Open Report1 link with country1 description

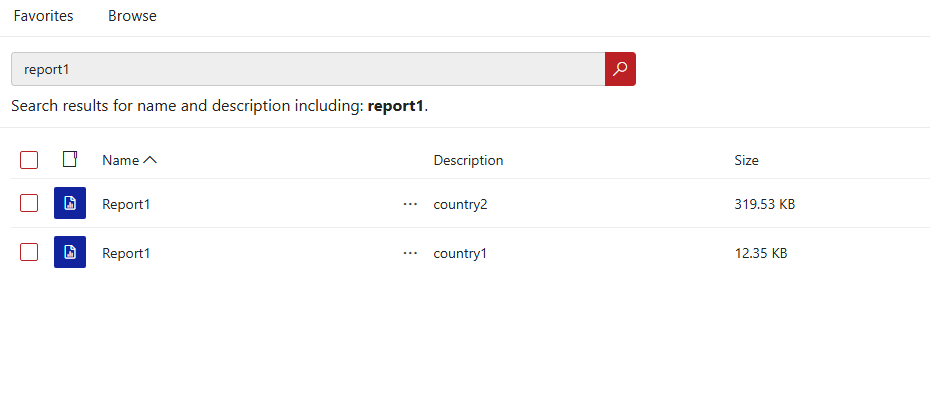coord(126,254)
